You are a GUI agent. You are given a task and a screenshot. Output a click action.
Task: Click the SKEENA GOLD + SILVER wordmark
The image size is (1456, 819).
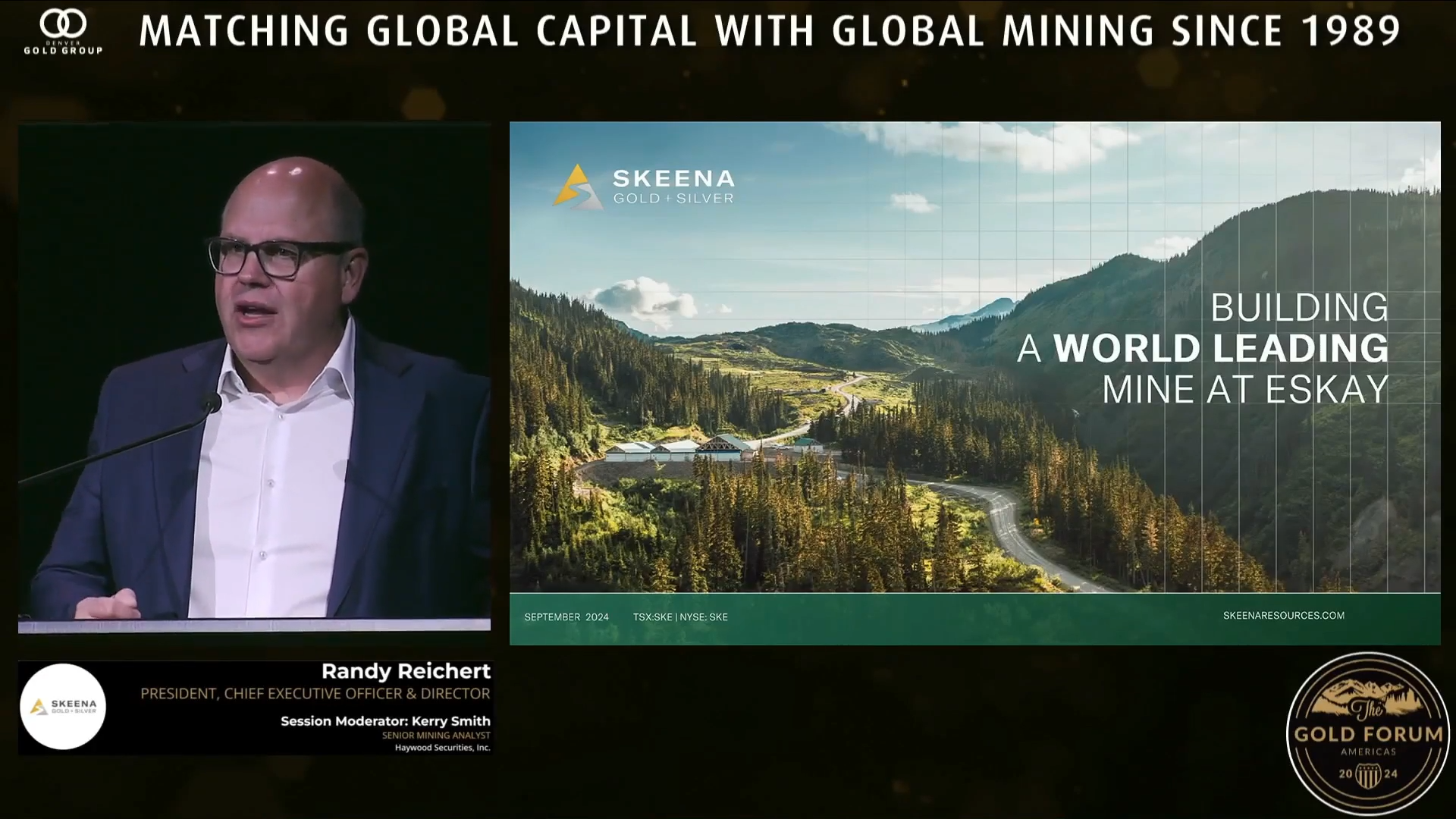pos(673,187)
